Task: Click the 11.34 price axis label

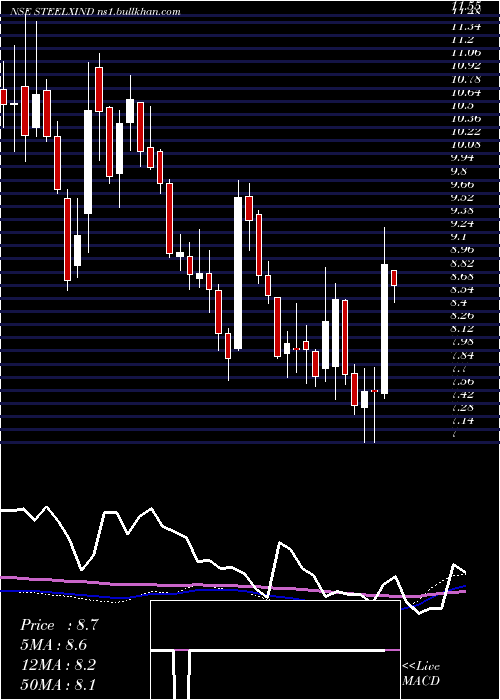Action: (466, 27)
